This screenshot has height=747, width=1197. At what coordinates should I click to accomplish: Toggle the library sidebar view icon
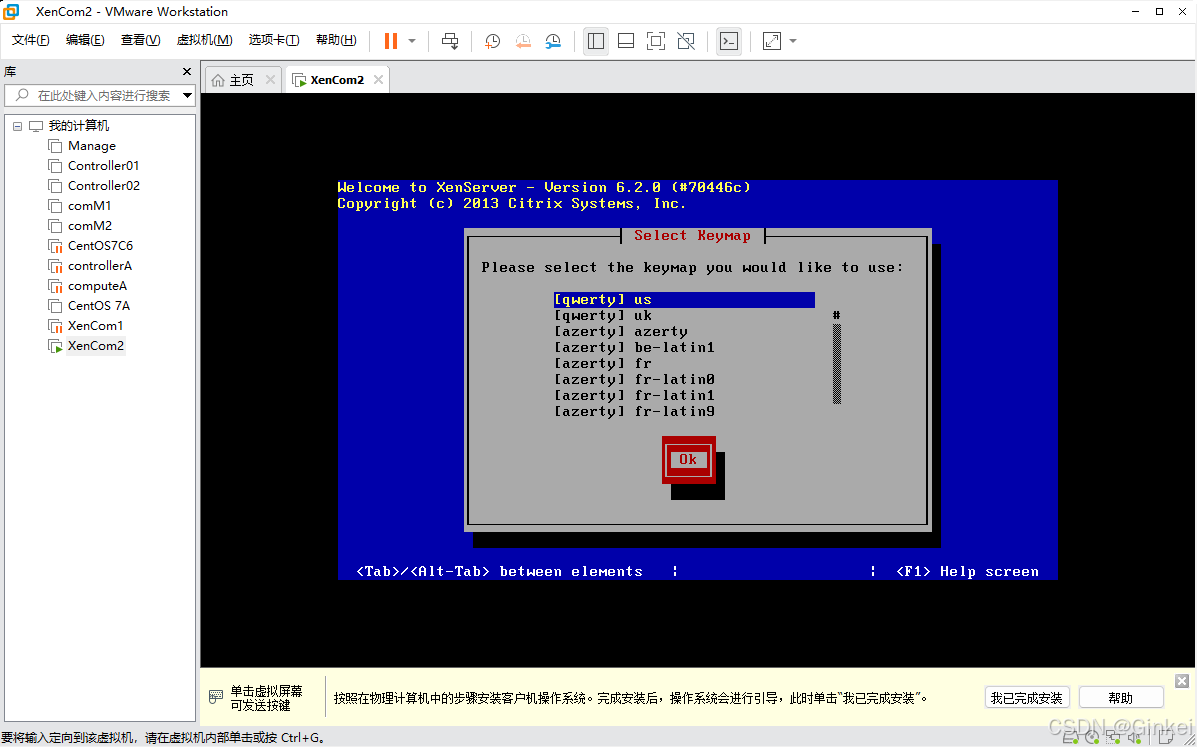596,41
